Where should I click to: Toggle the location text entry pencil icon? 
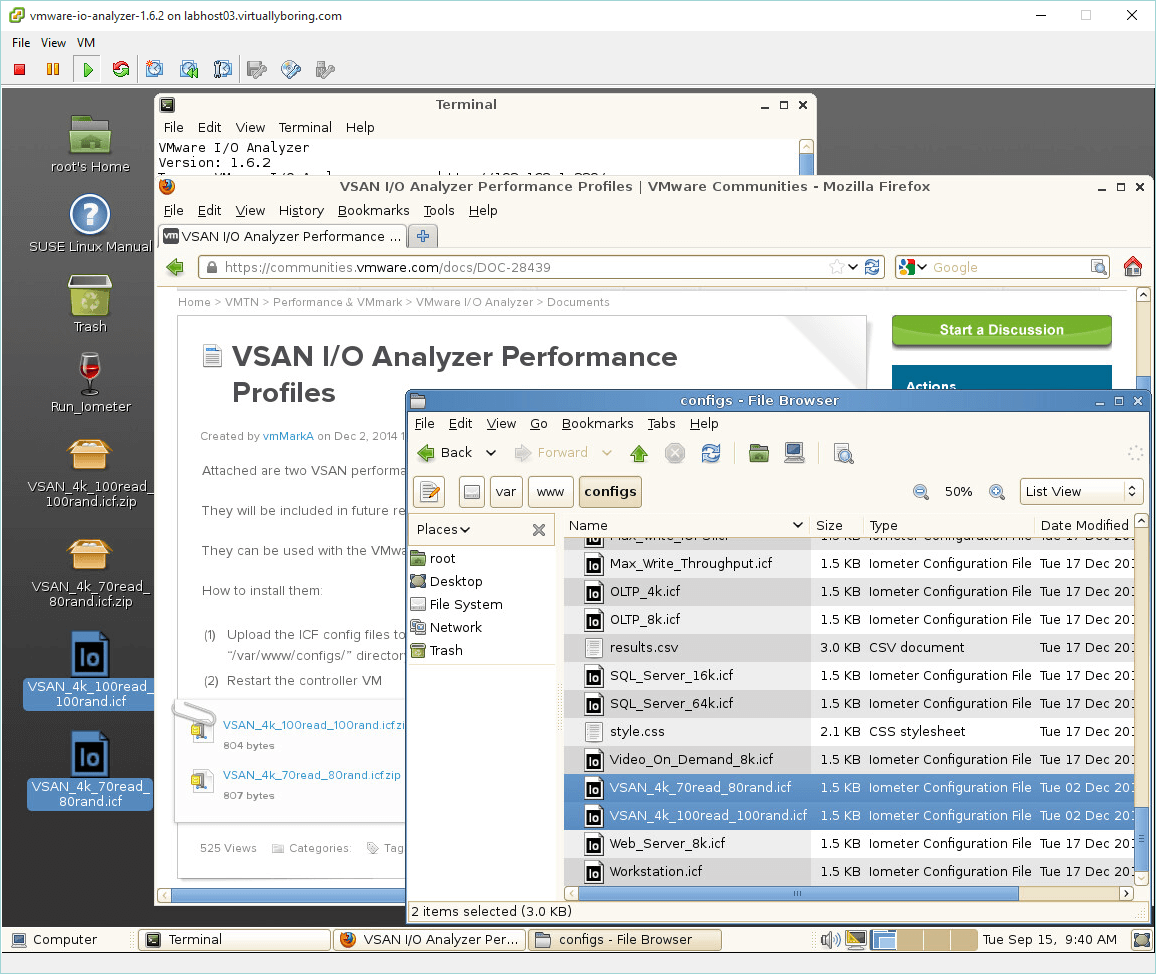[430, 492]
